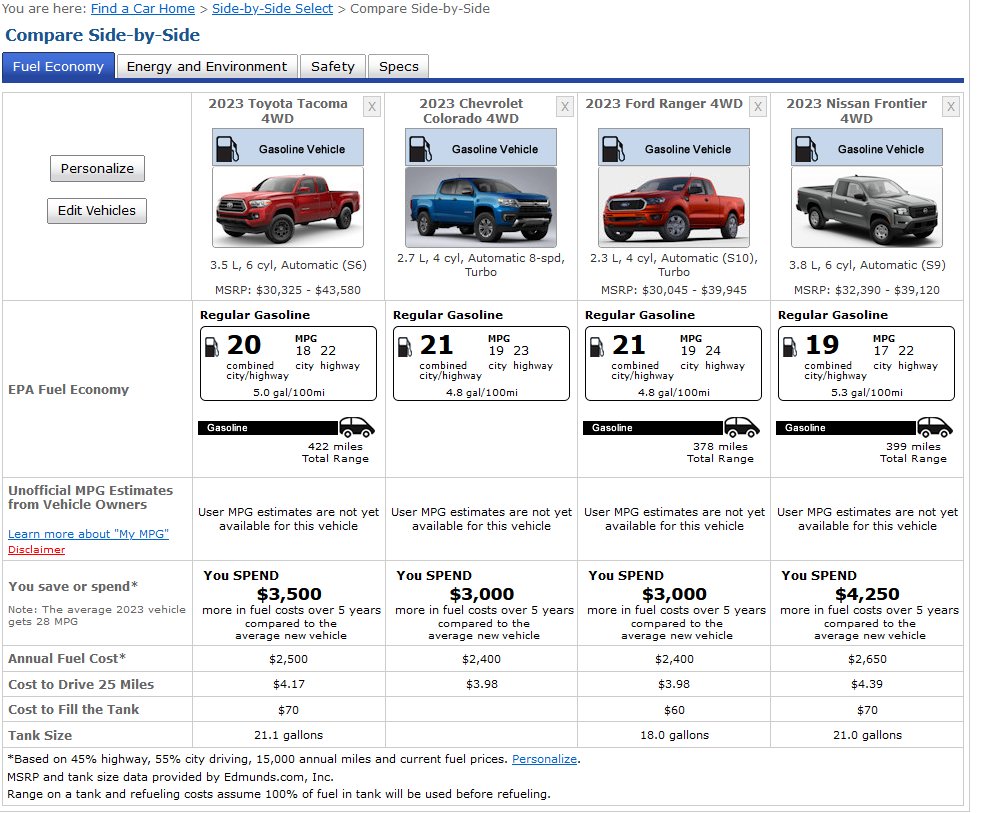Open the Learn more about "My MPG" link
Viewport: 983px width, 813px height.
point(88,534)
